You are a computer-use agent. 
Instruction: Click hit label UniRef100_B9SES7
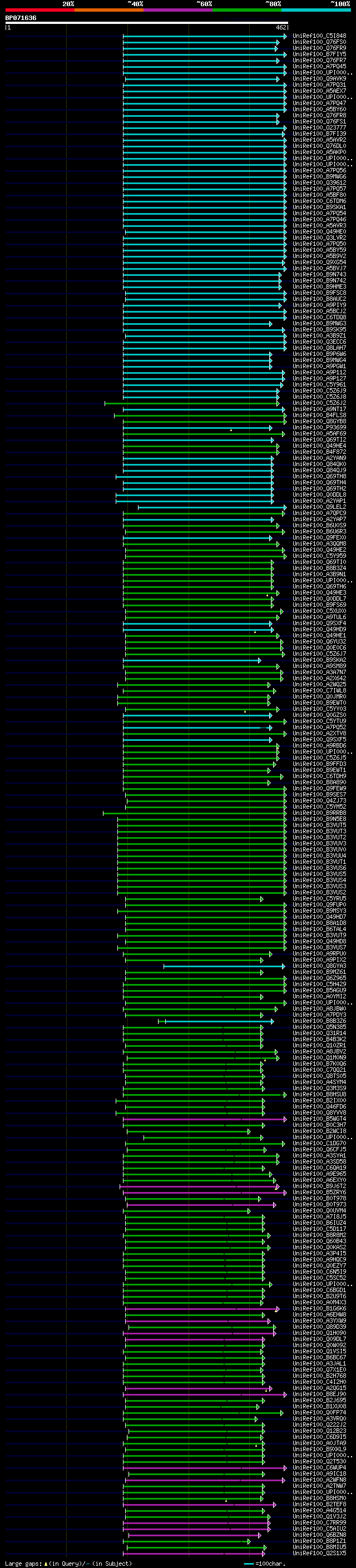click(319, 794)
